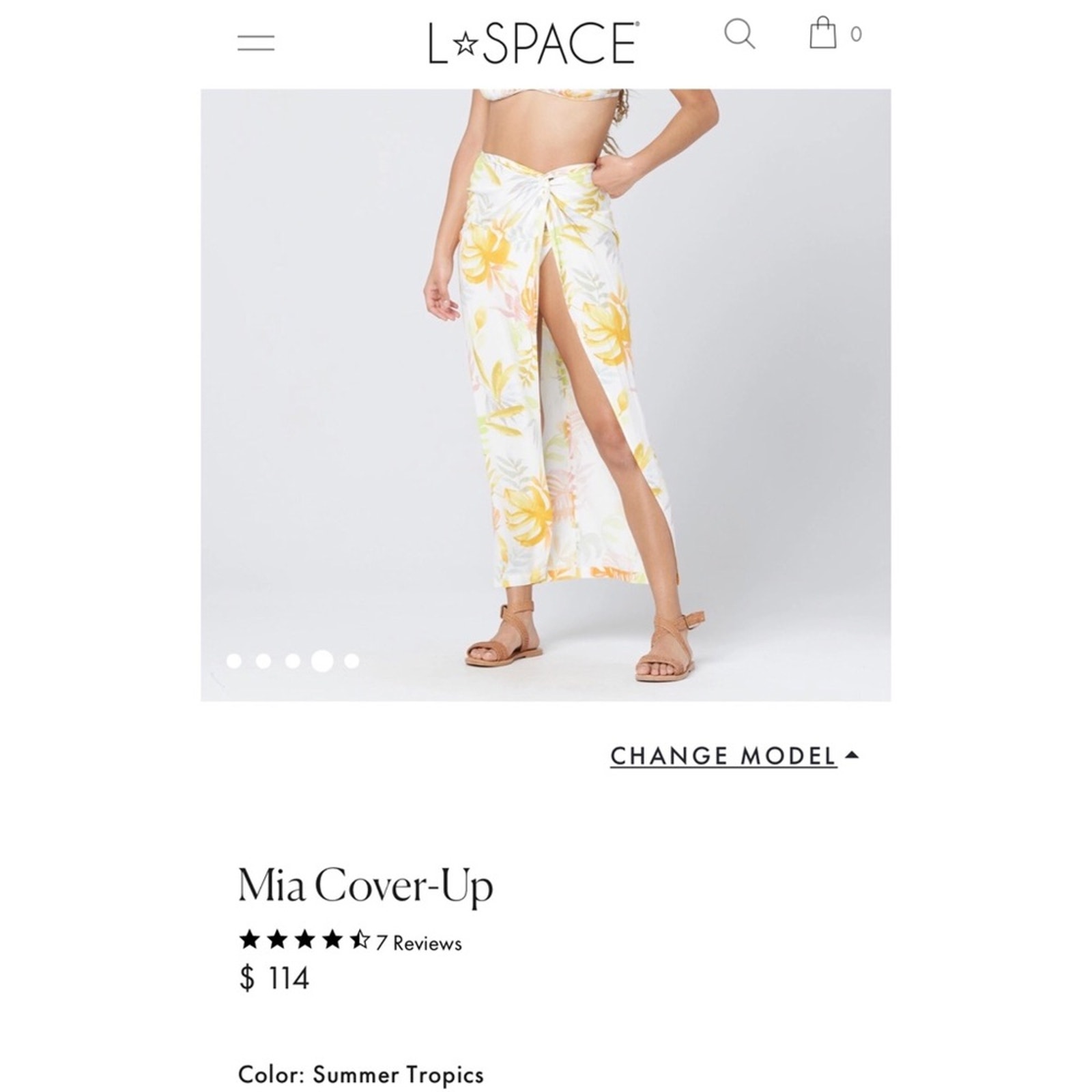This screenshot has height=1092, width=1092.
Task: Open the hamburger navigation menu
Action: point(256,43)
